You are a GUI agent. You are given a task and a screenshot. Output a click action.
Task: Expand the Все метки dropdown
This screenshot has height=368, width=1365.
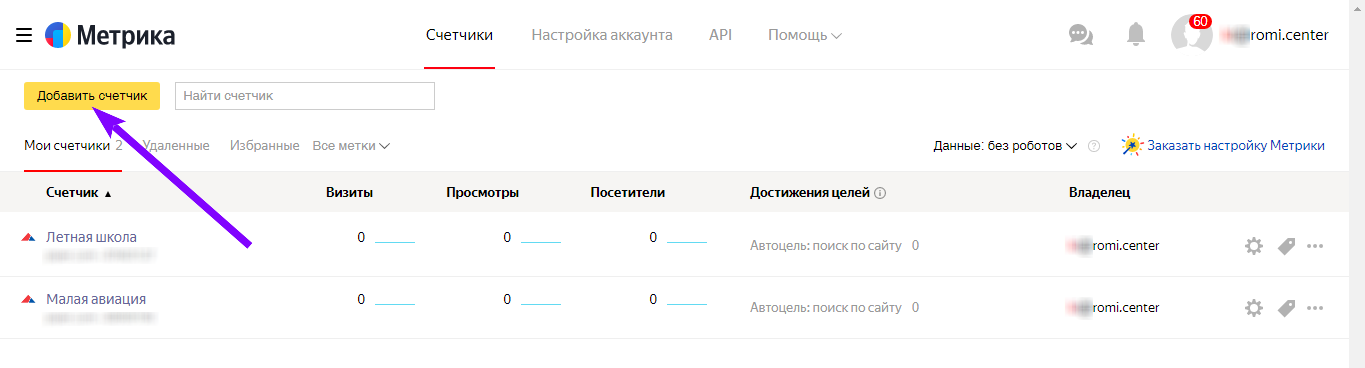coord(351,146)
